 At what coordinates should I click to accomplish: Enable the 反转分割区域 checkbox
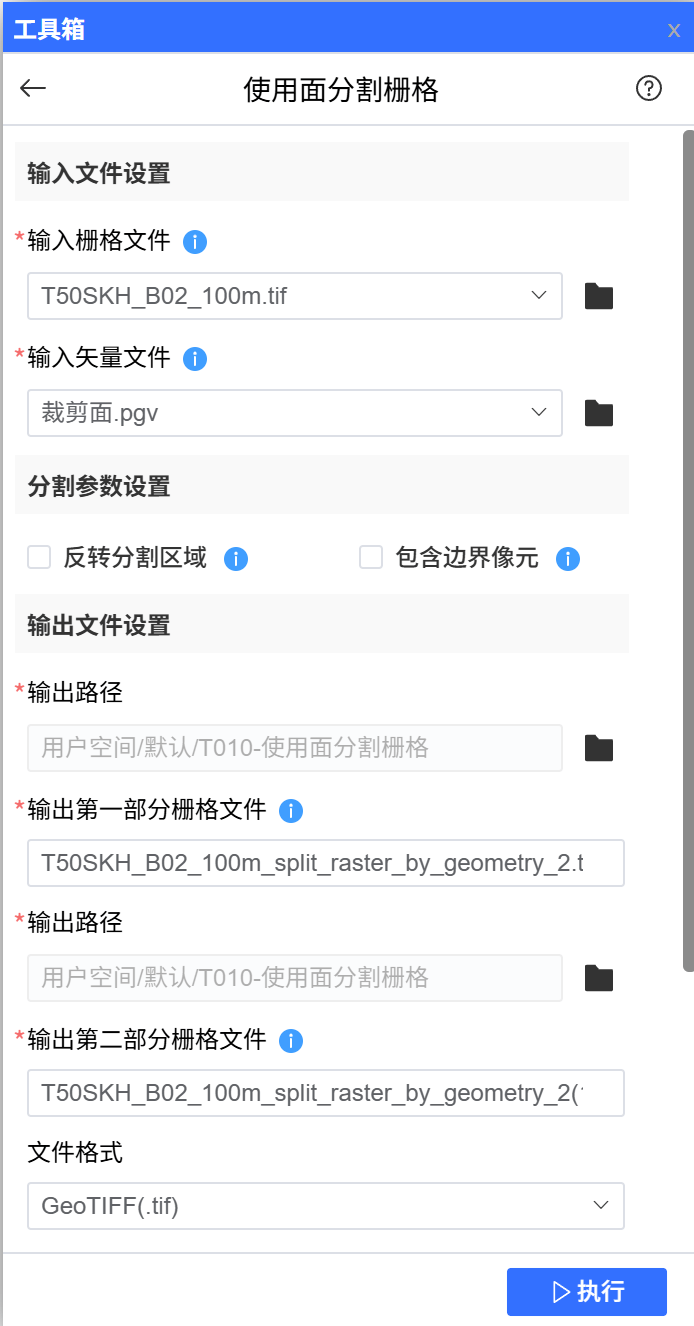coord(37,558)
